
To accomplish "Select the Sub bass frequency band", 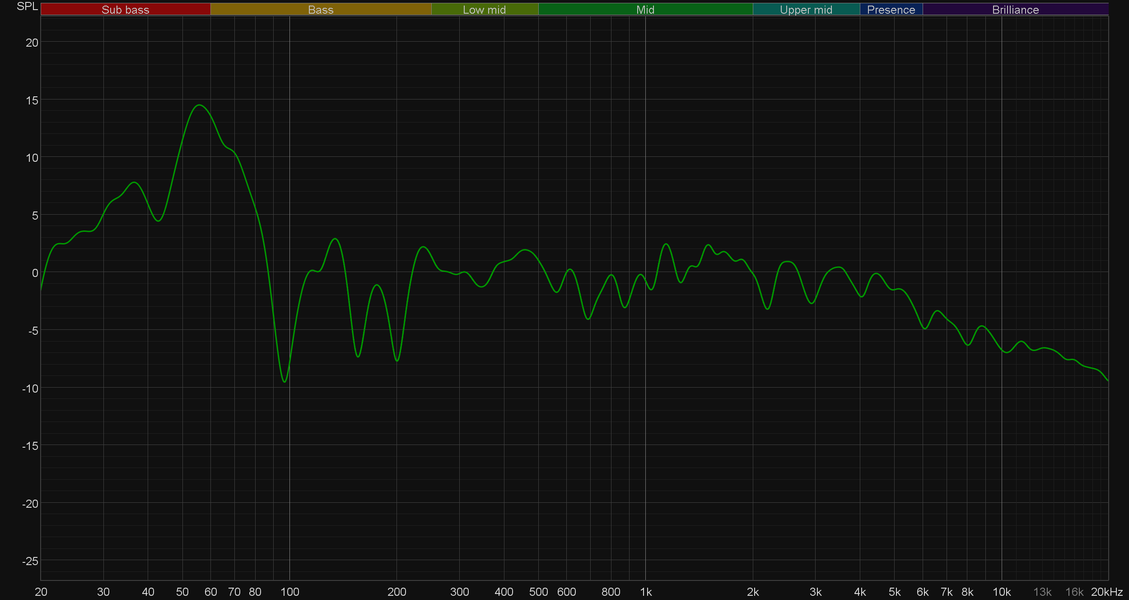I will click(125, 9).
